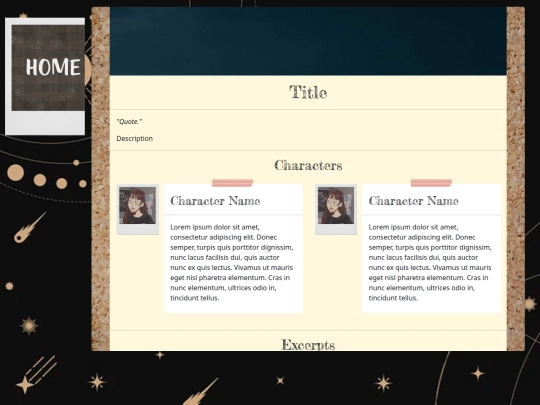The image size is (540, 405).
Task: Click the Excerpts section heading
Action: 308,345
